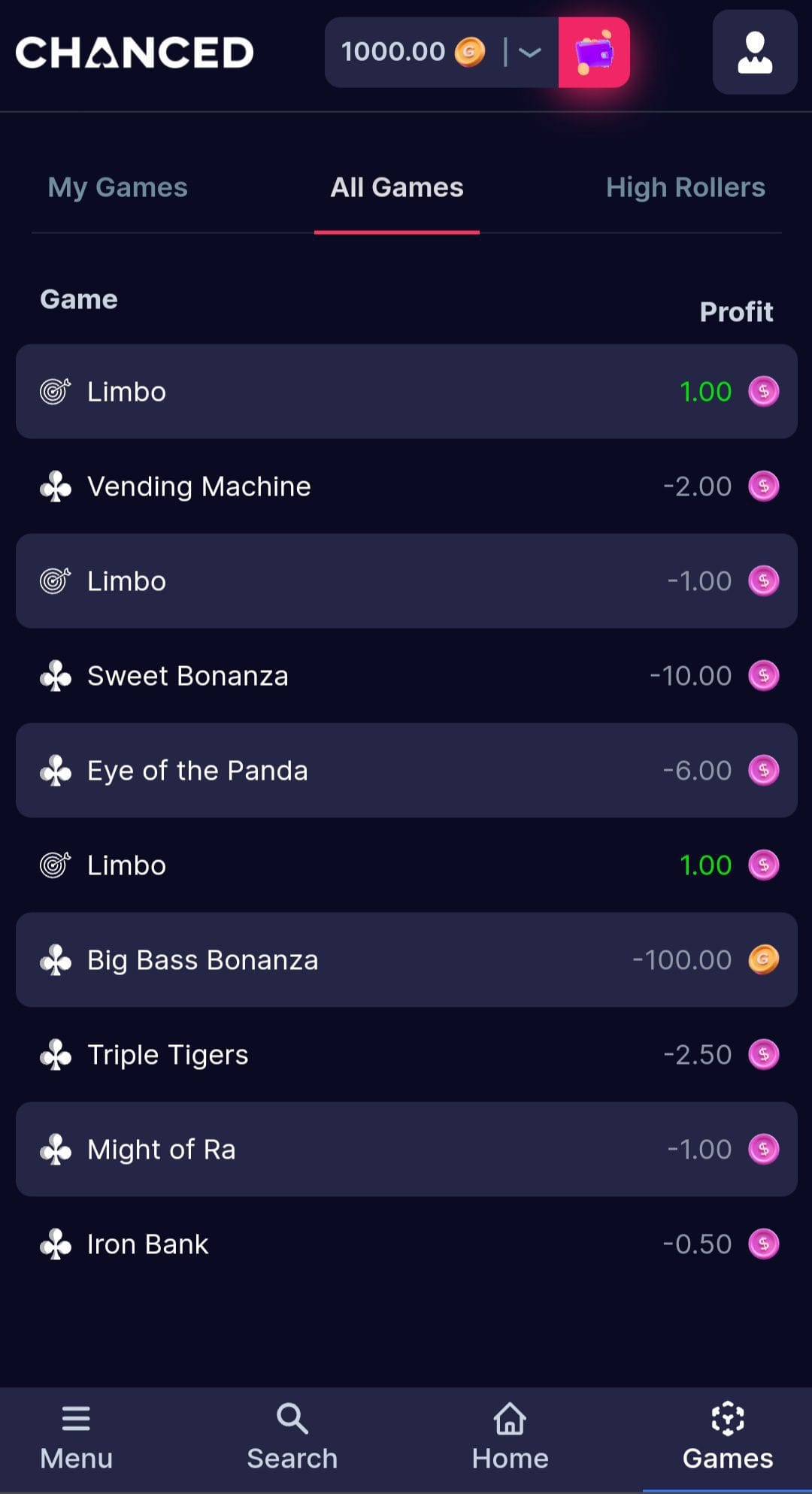This screenshot has height=1494, width=812.
Task: Click the CHANCED logo
Action: [135, 53]
